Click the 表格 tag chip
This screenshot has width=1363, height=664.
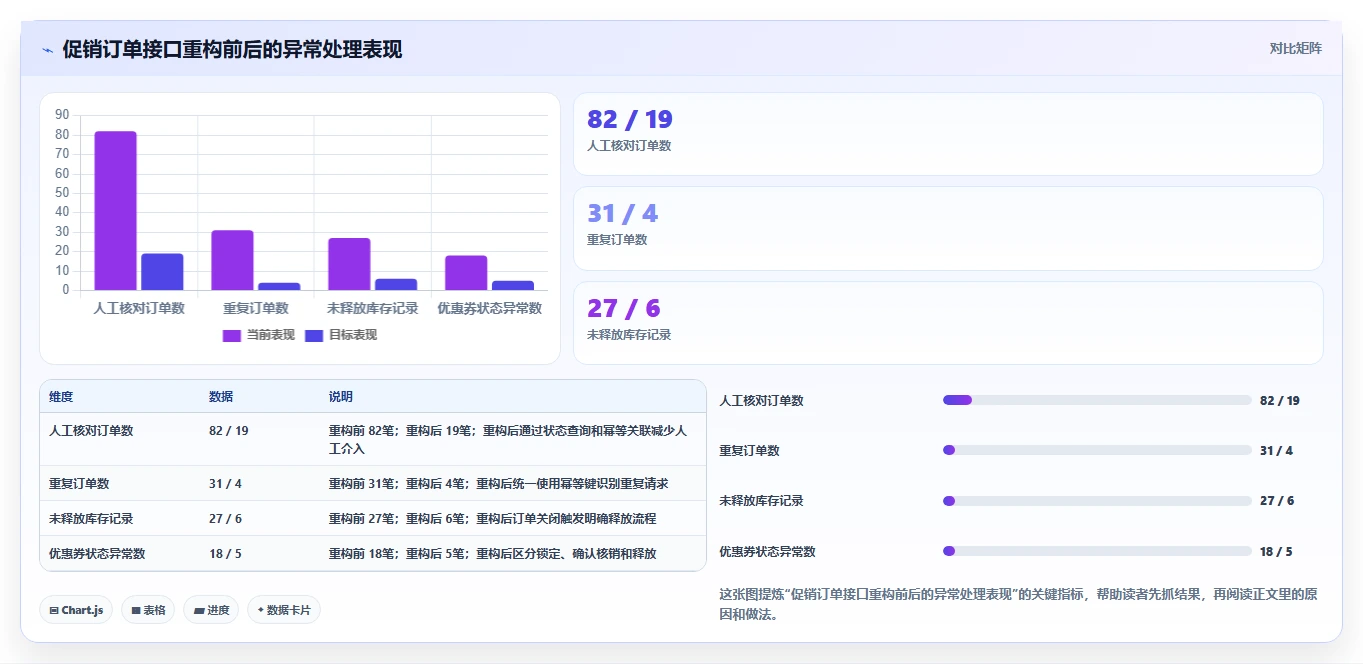point(148,610)
